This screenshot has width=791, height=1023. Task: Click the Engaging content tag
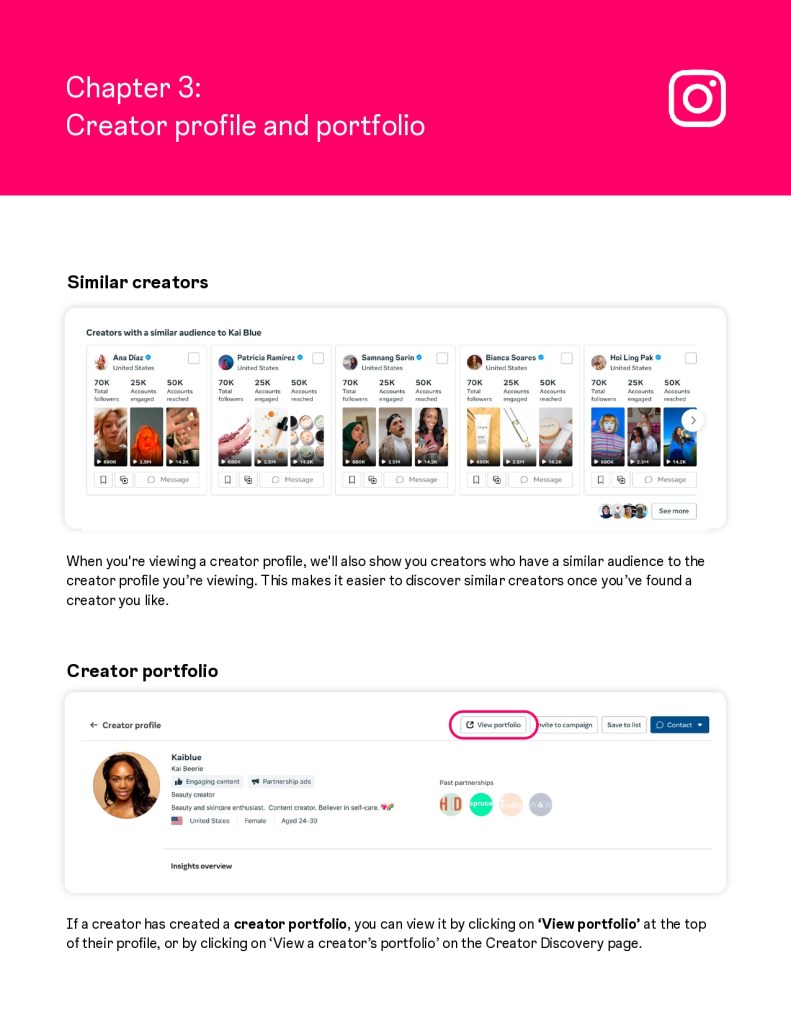coord(207,781)
